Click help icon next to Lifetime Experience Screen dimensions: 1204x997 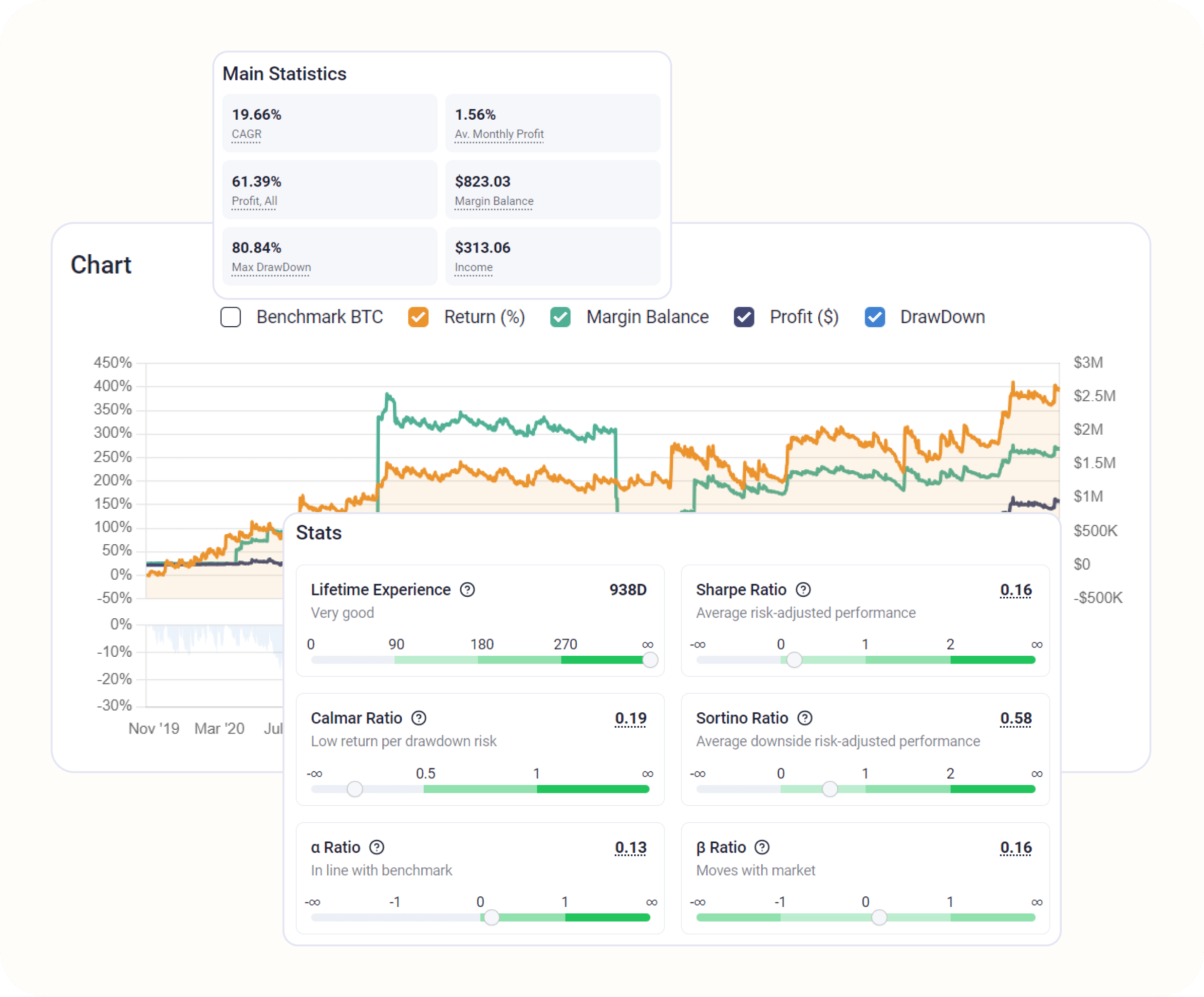(467, 590)
